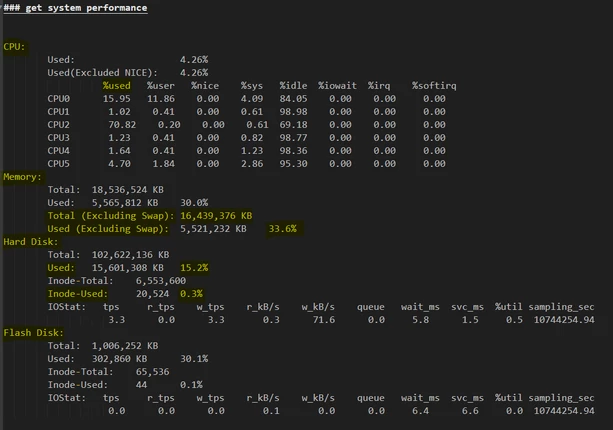Click the '%user' column header
Screen dimensions: 613x430
tap(161, 86)
